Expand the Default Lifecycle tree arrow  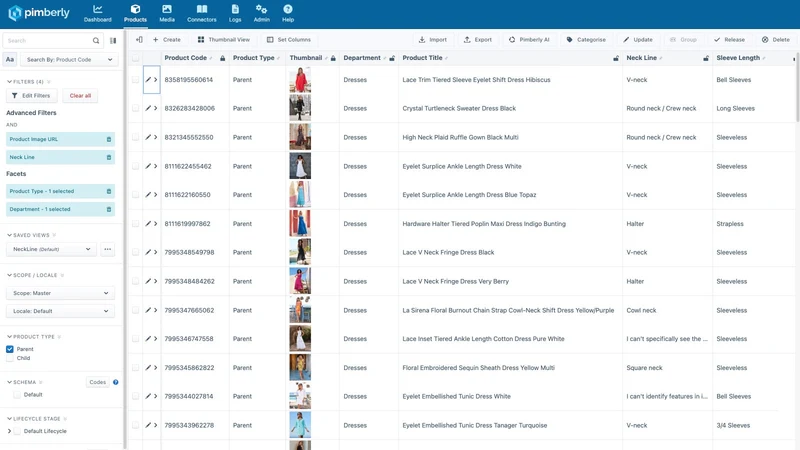(x=9, y=431)
